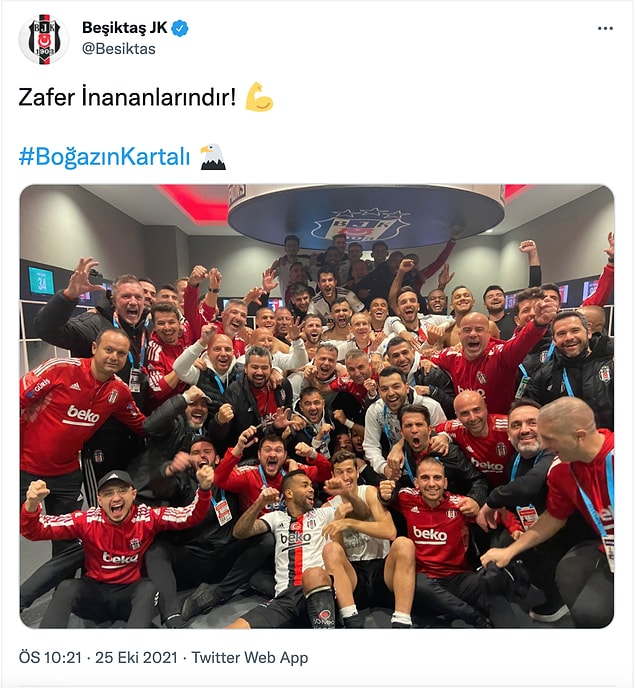The height and width of the screenshot is (688, 635).
Task: Click the red accreditation badge on lanyard
Action: (223, 512)
